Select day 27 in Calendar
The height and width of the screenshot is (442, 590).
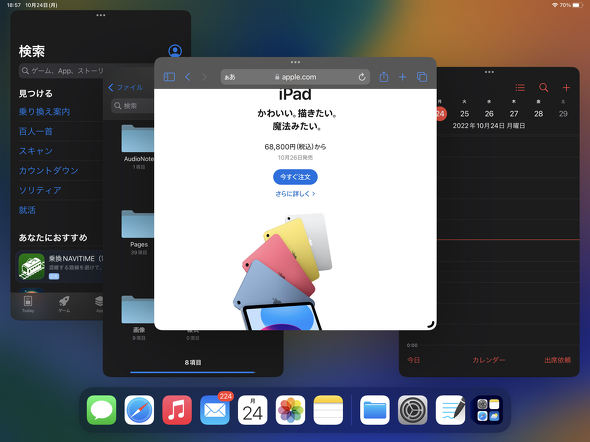pos(514,114)
